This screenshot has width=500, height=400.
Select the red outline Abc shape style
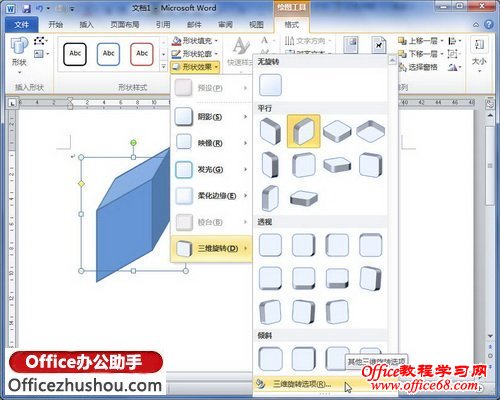[142, 54]
